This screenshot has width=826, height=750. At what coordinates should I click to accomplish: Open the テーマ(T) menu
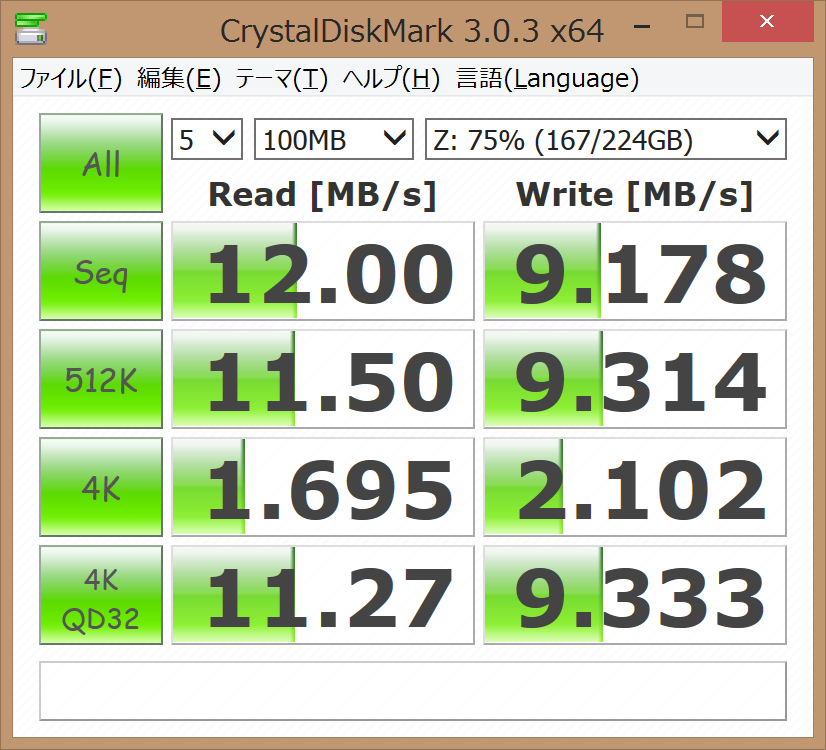[282, 79]
